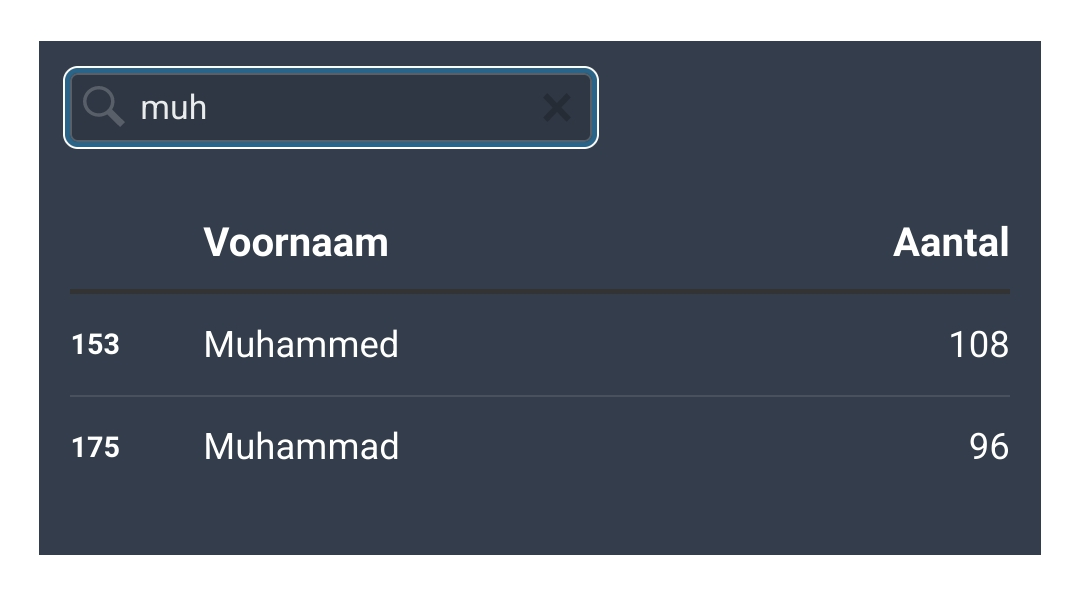The width and height of the screenshot is (1080, 596).
Task: Sort by the Voornaam column header
Action: tap(296, 243)
